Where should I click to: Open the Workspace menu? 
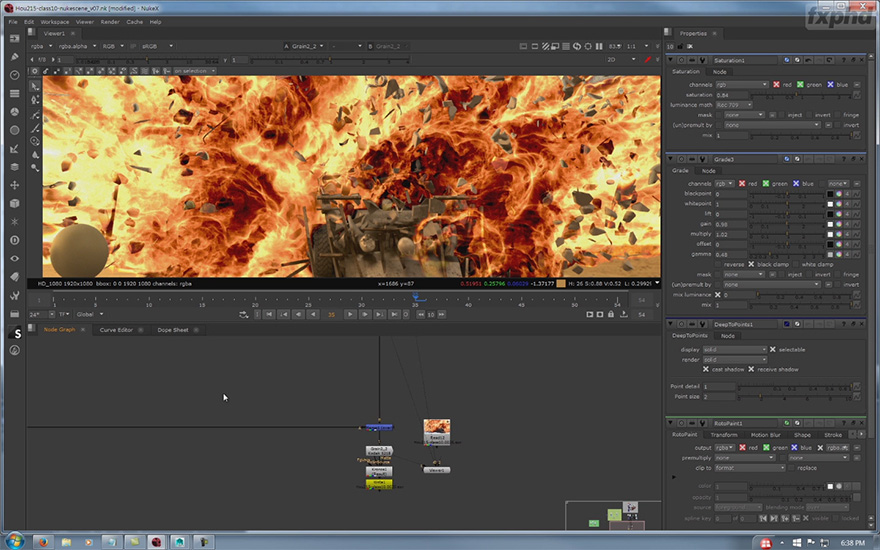coord(54,22)
